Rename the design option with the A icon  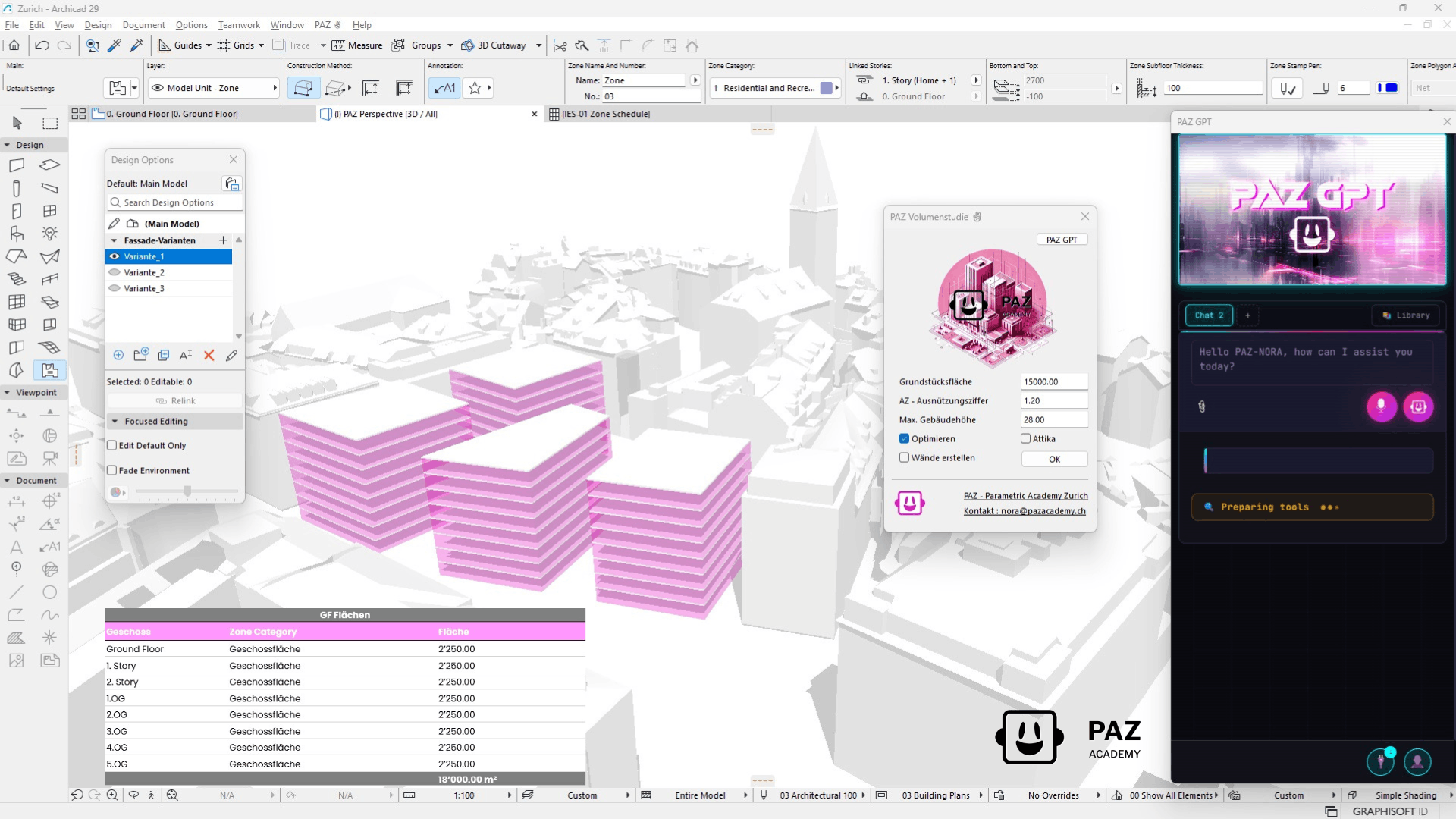(x=186, y=355)
